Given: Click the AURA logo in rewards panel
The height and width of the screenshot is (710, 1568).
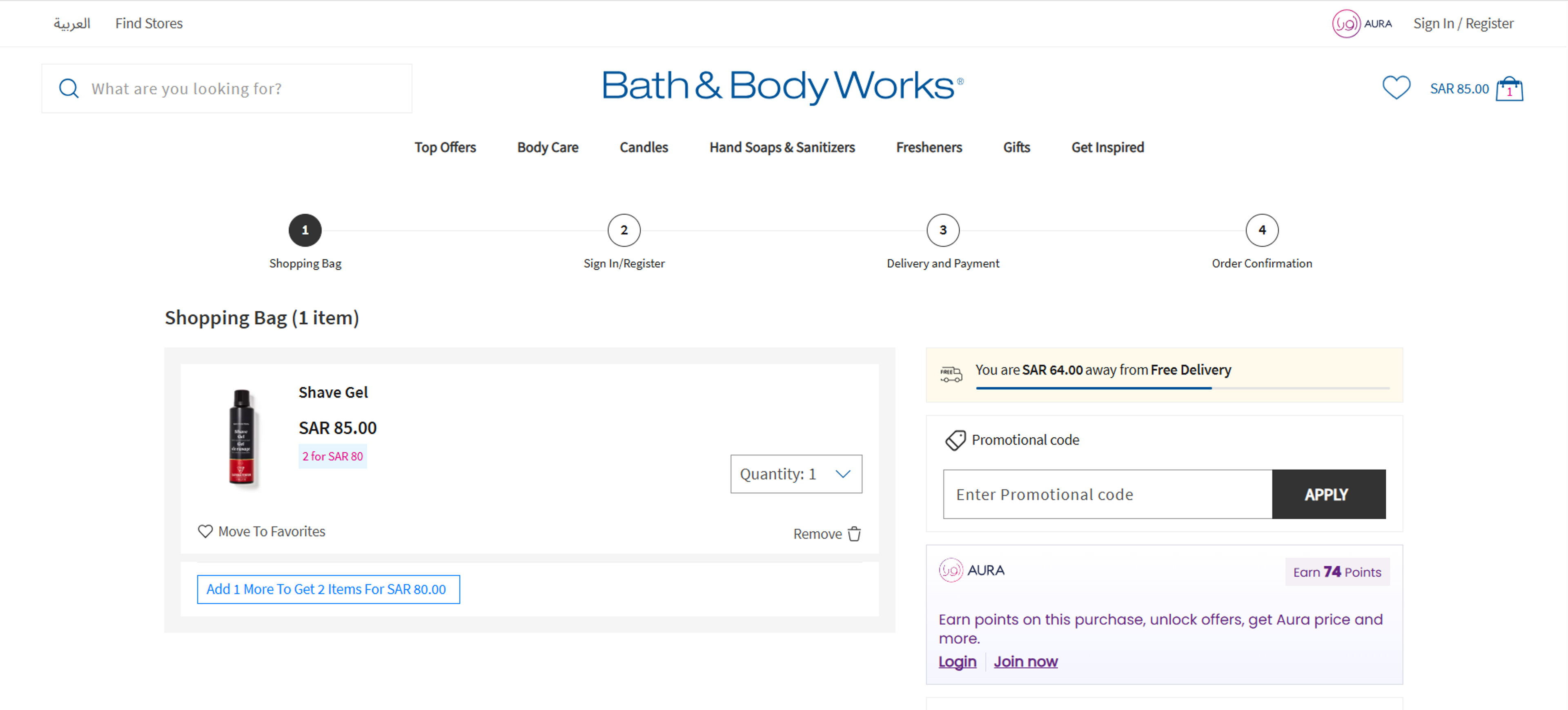Looking at the screenshot, I should (x=972, y=570).
